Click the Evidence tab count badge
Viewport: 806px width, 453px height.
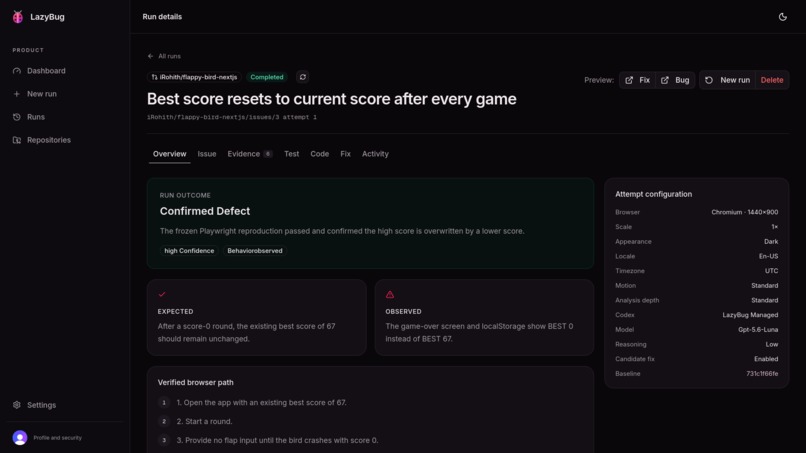pyautogui.click(x=268, y=154)
